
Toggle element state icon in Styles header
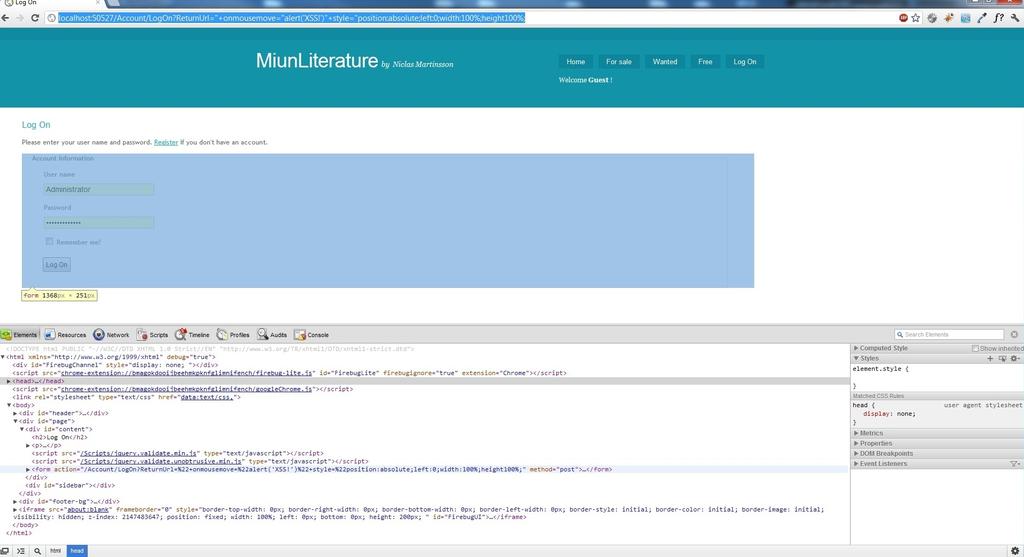(1002, 358)
